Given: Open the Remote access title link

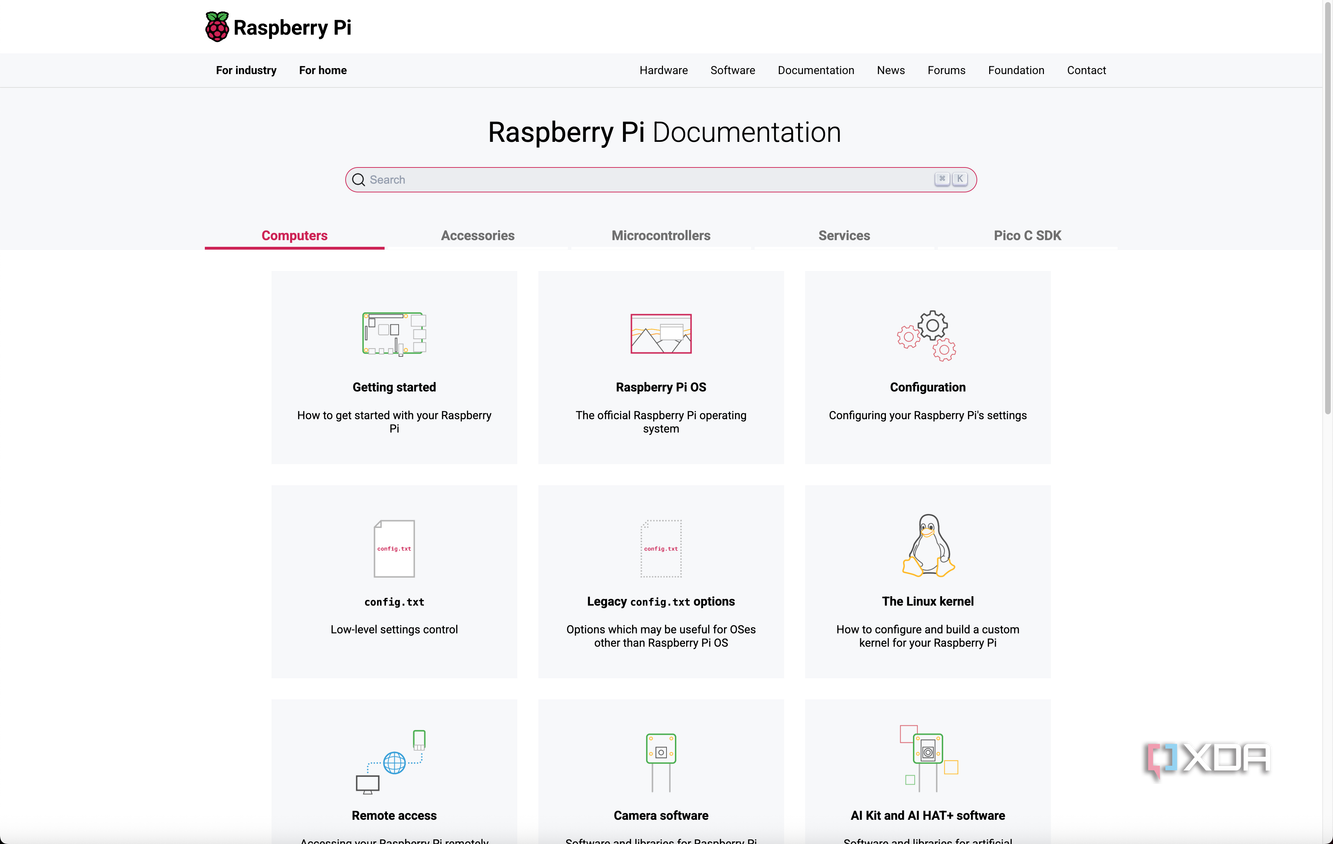Looking at the screenshot, I should (394, 816).
